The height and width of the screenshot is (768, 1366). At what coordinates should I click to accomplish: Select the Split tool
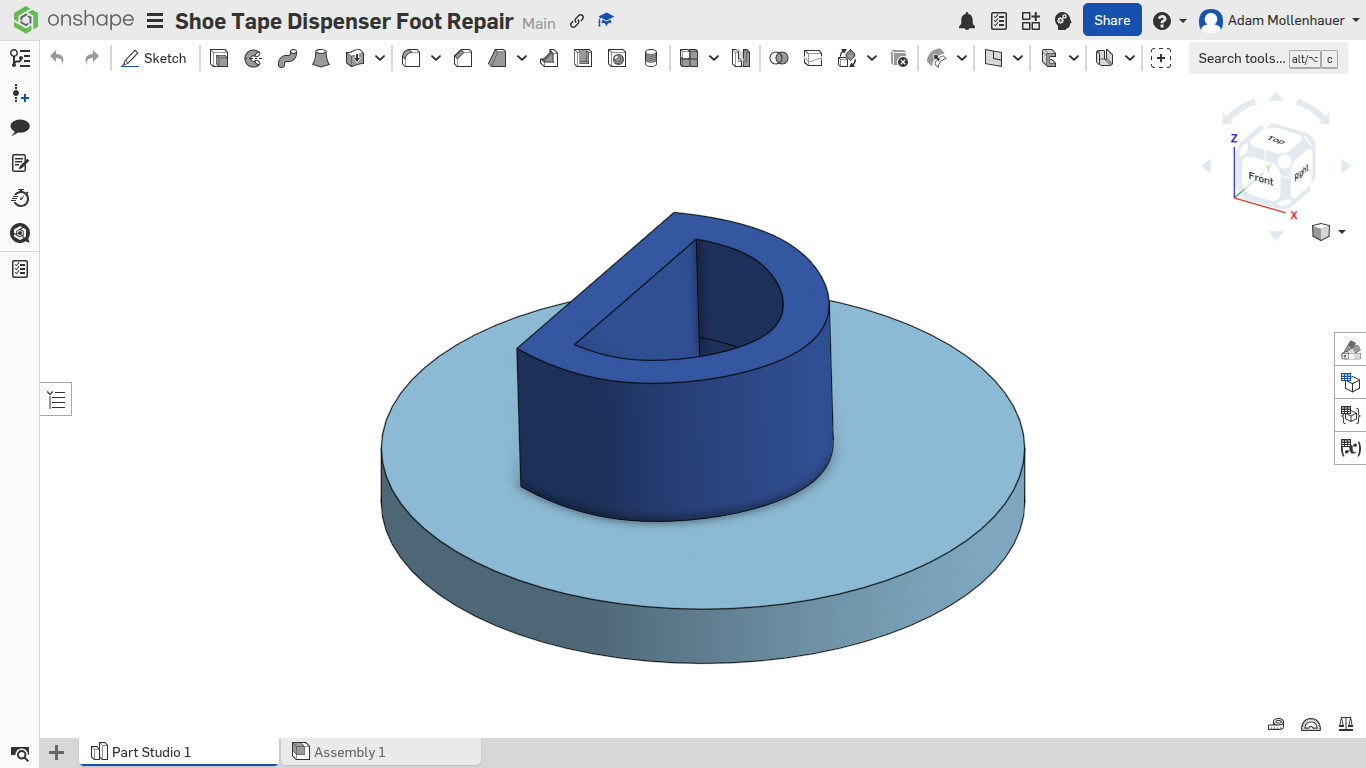(x=813, y=58)
